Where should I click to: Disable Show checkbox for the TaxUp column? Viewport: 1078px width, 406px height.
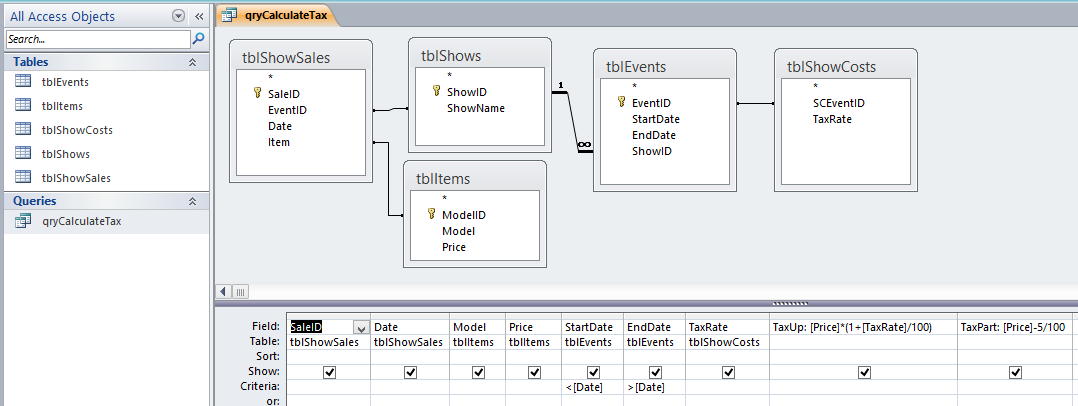pyautogui.click(x=864, y=372)
